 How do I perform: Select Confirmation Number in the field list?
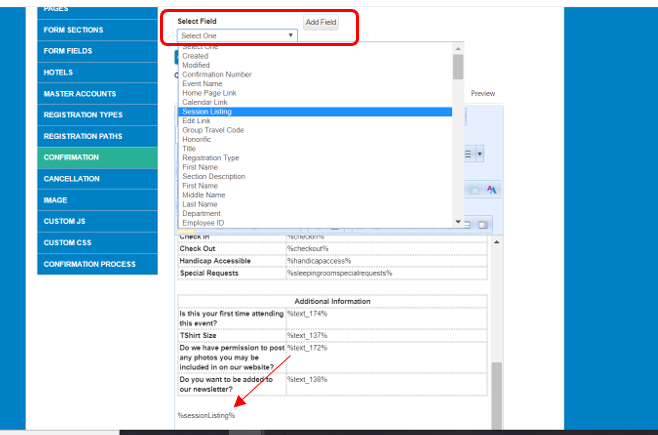[217, 74]
